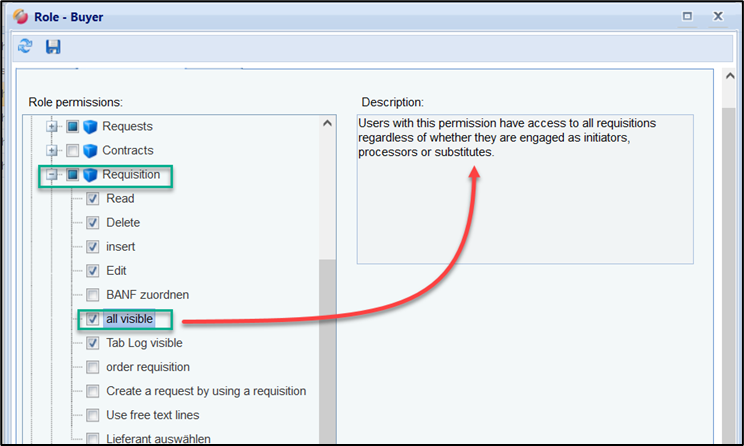Click the Contracts blue cube icon
This screenshot has width=744, height=446.
91,151
